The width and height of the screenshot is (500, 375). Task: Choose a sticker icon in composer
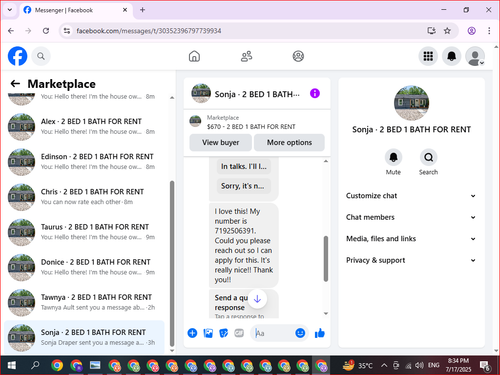(x=223, y=333)
